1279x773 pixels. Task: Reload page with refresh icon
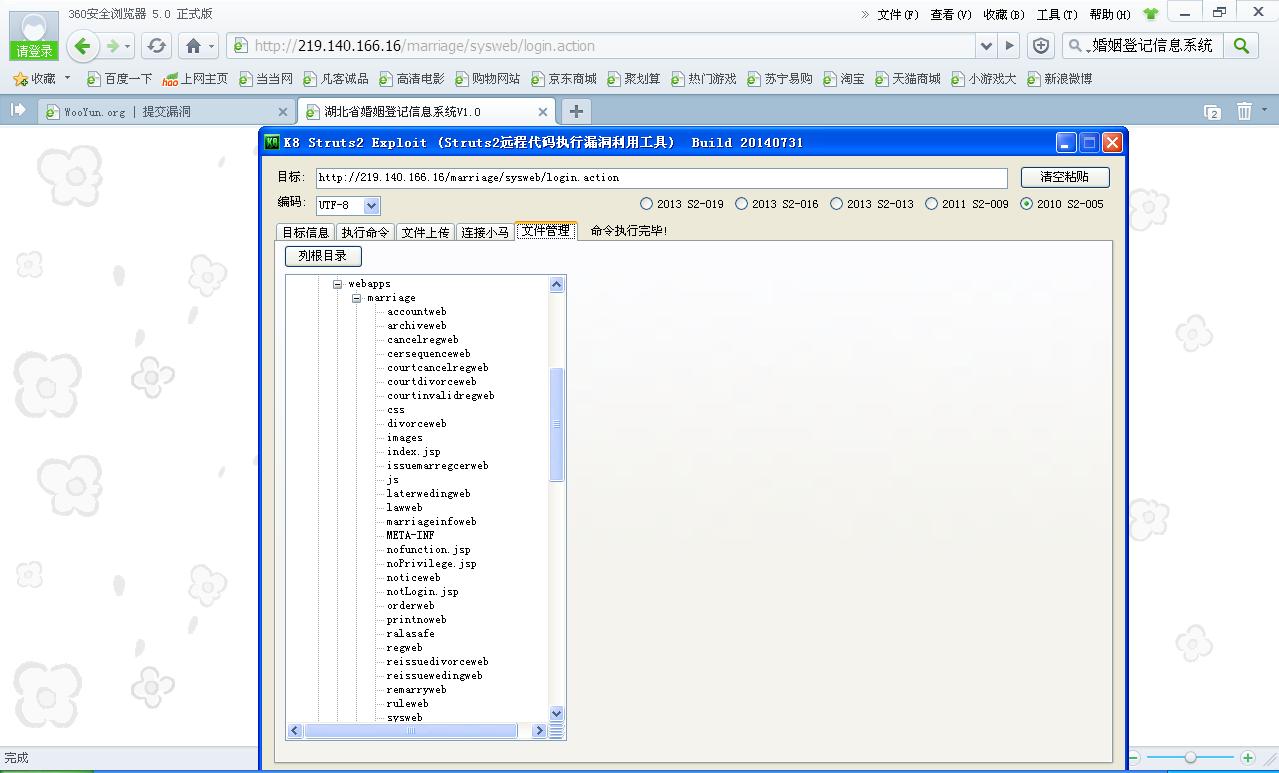156,46
